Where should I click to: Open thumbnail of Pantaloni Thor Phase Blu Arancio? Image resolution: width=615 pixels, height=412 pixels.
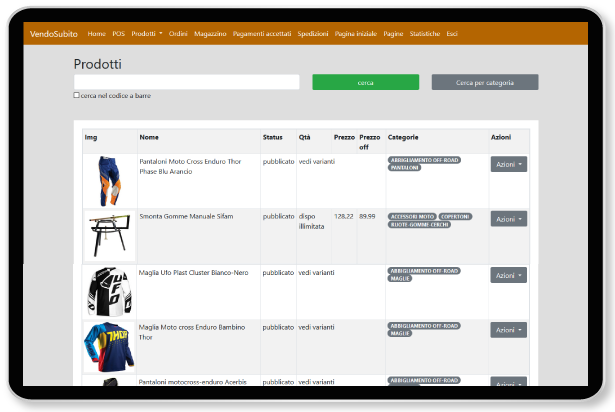point(109,181)
